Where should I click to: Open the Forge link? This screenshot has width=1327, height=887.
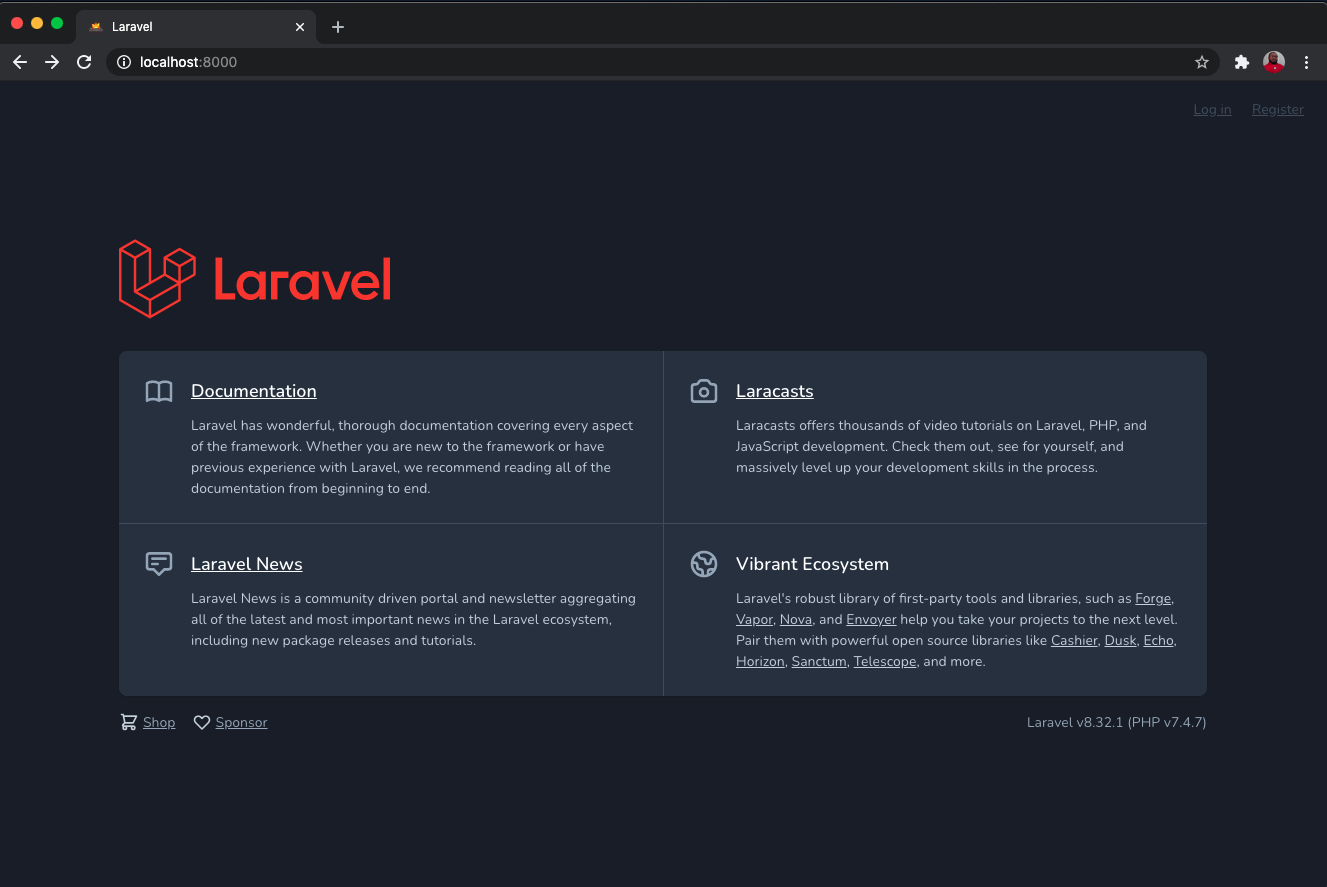pyautogui.click(x=1153, y=598)
